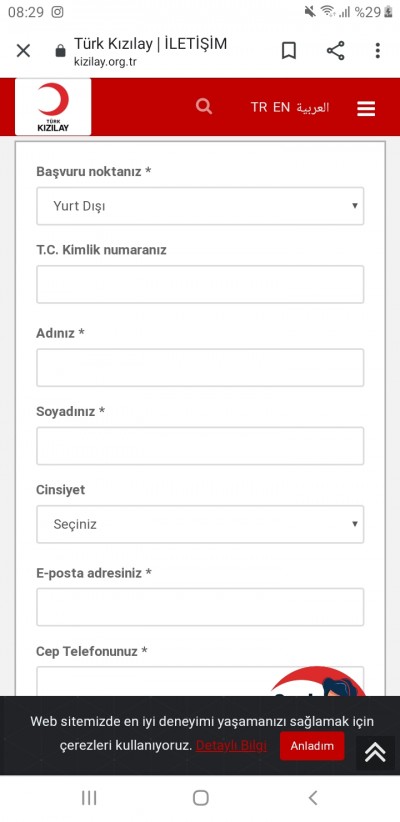
Task: Accept cookies with Anladım button
Action: 312,746
